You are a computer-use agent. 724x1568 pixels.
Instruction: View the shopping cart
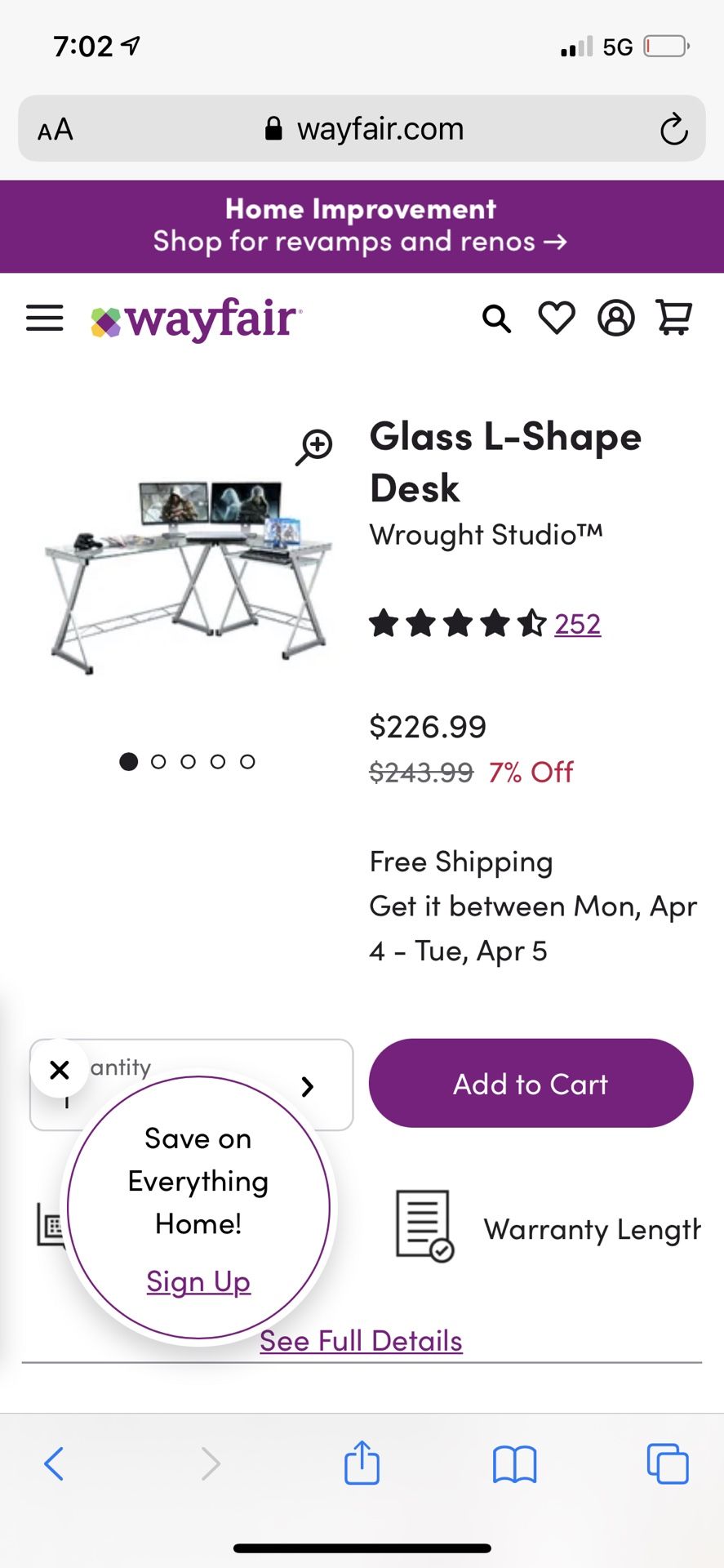[x=675, y=318]
